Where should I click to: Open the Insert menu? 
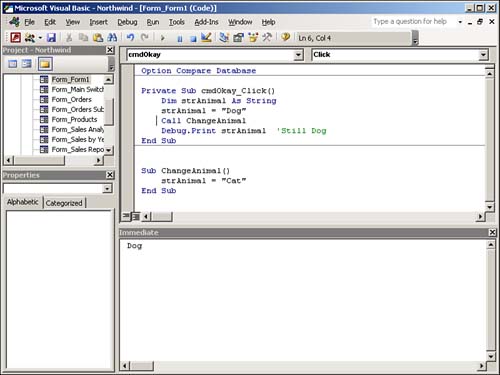coord(98,22)
